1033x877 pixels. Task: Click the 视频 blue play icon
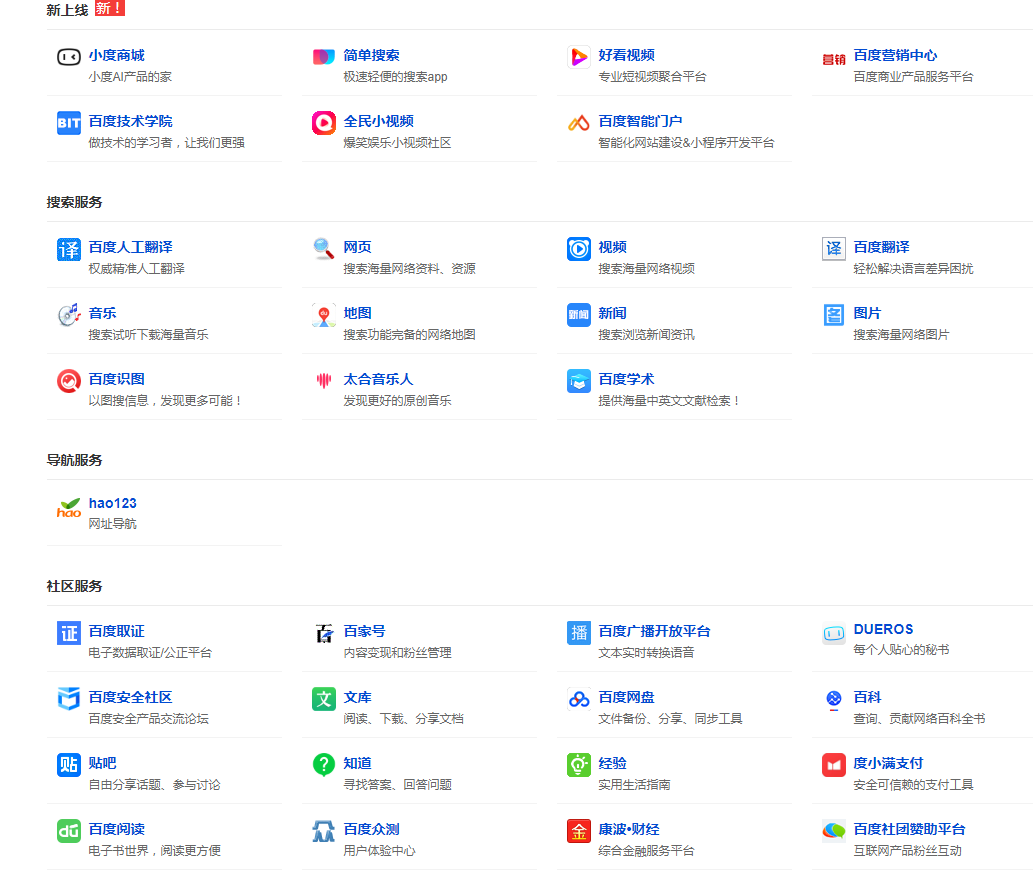tap(578, 249)
